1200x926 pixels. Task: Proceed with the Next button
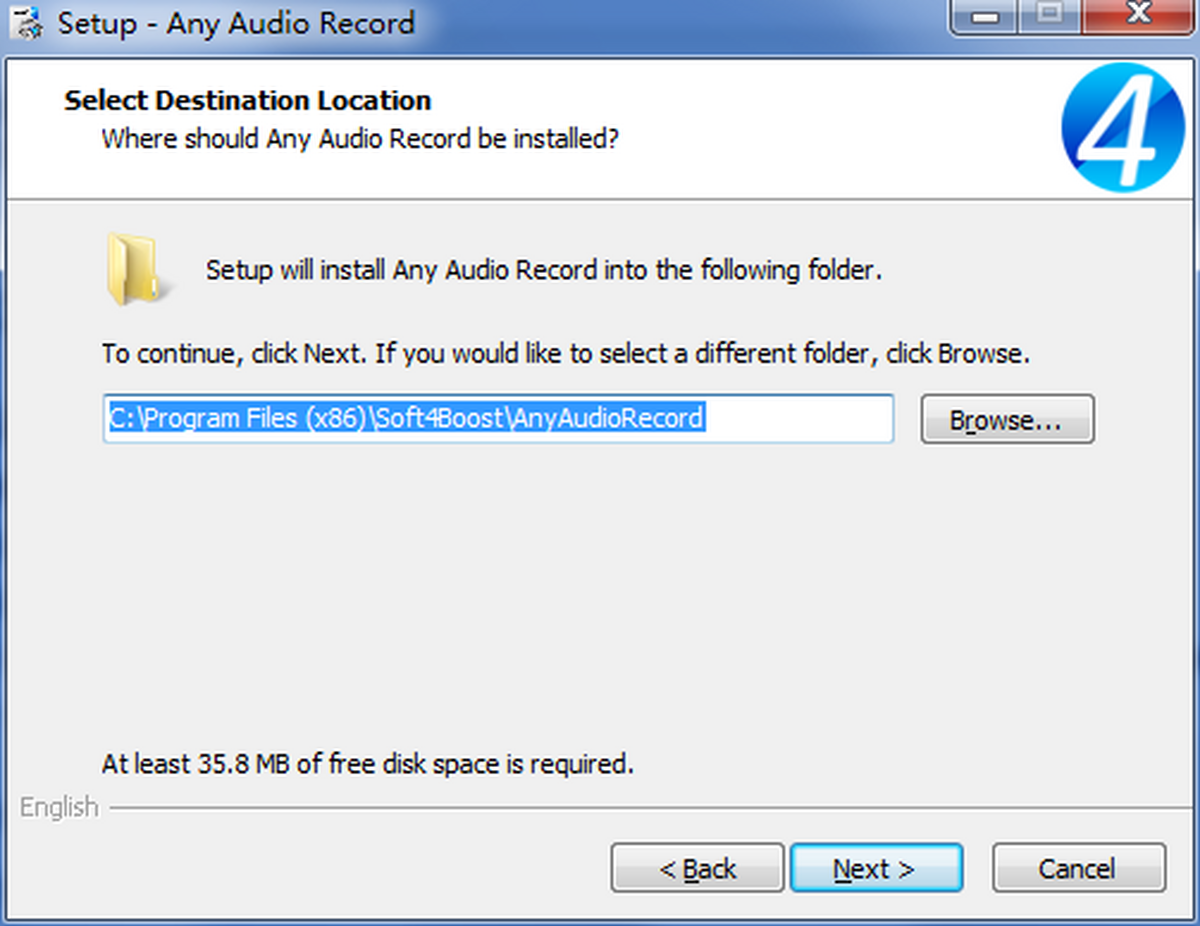click(x=875, y=868)
